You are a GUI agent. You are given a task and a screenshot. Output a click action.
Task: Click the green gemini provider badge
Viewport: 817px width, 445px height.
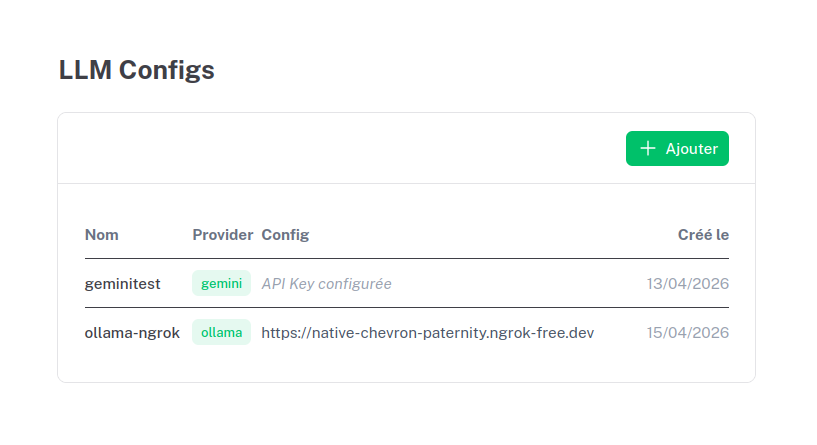[x=221, y=283]
